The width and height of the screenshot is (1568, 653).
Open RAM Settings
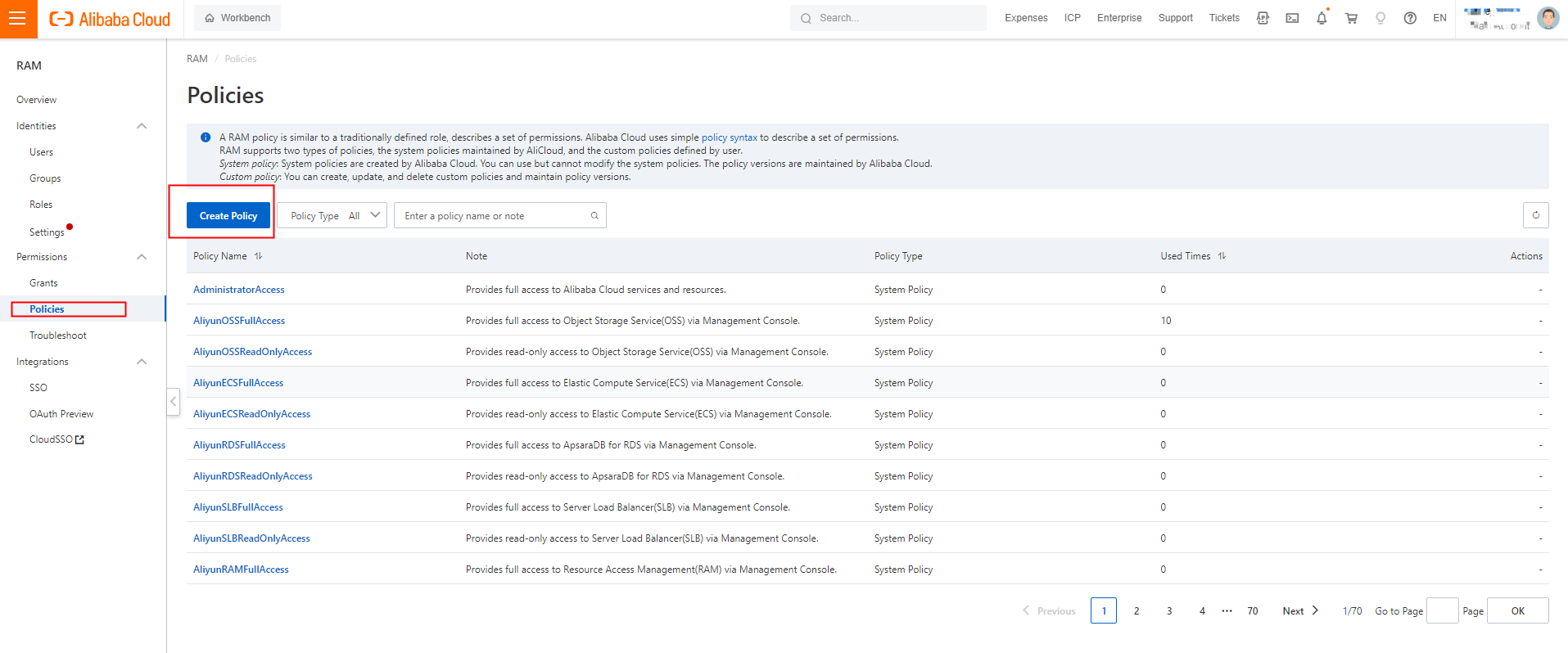click(47, 232)
